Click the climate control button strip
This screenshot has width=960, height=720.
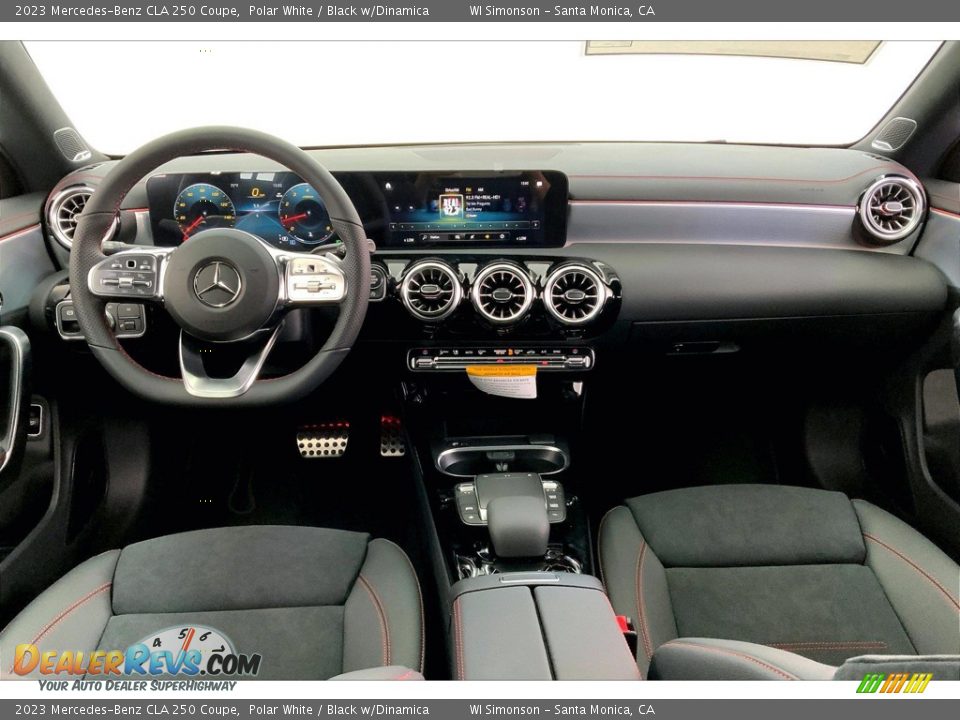point(500,359)
